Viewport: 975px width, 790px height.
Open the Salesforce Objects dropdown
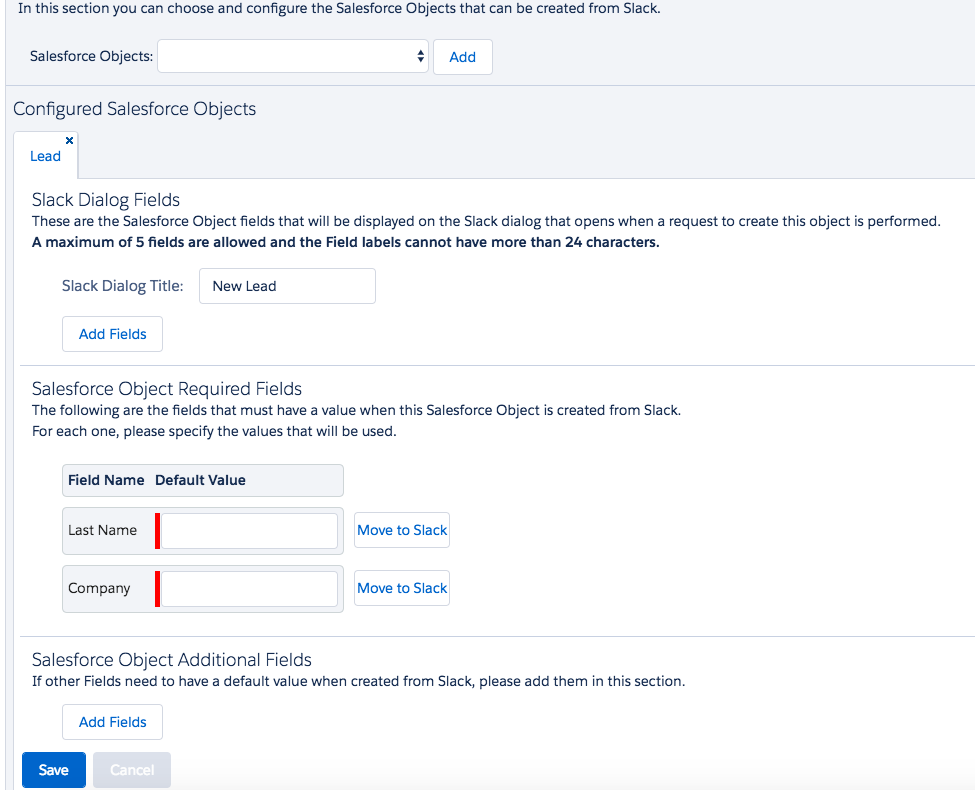(290, 56)
